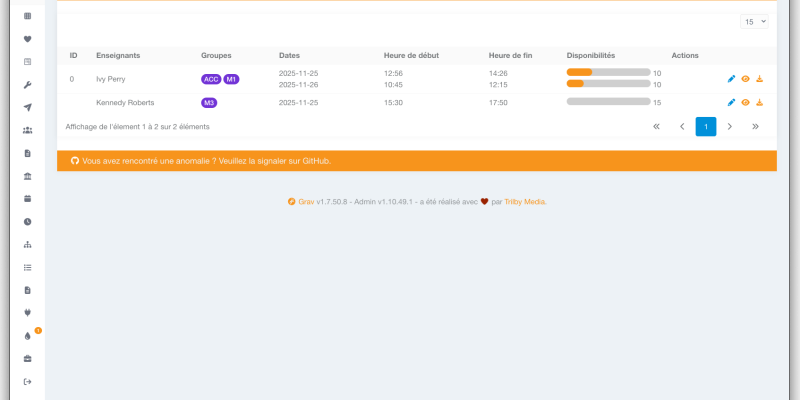The width and height of the screenshot is (800, 400).
Task: Sort by the Groupes column header
Action: tap(216, 55)
